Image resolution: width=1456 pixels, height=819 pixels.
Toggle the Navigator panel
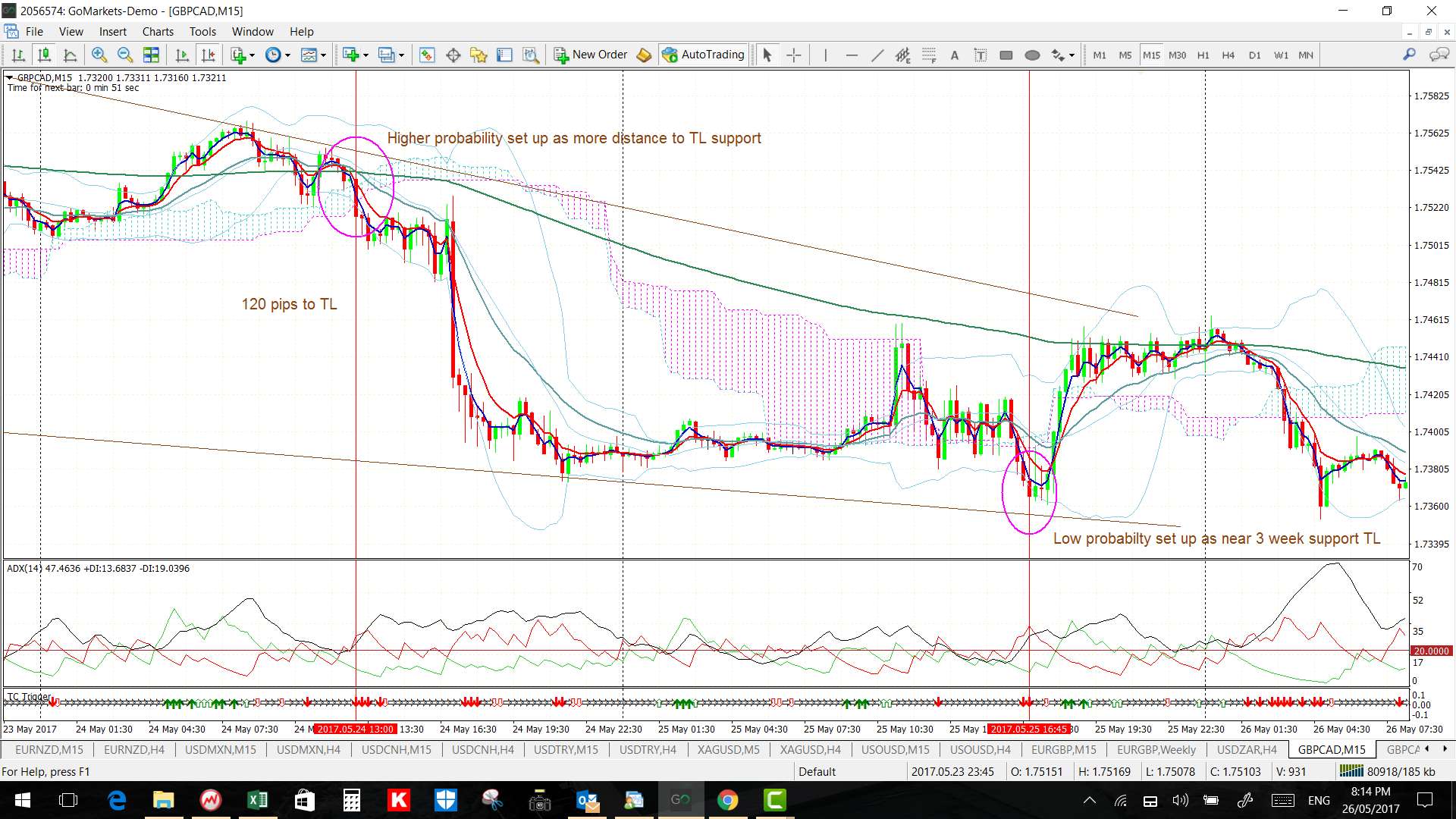click(x=479, y=55)
